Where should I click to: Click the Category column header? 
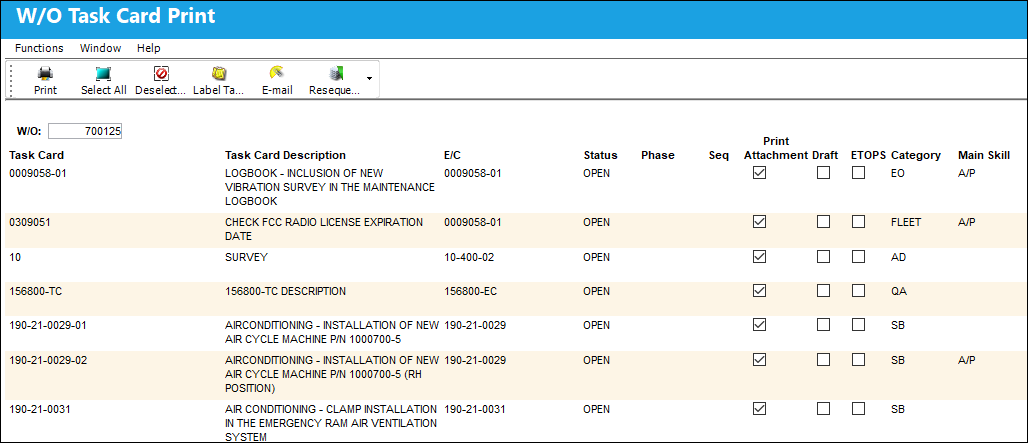click(x=916, y=155)
